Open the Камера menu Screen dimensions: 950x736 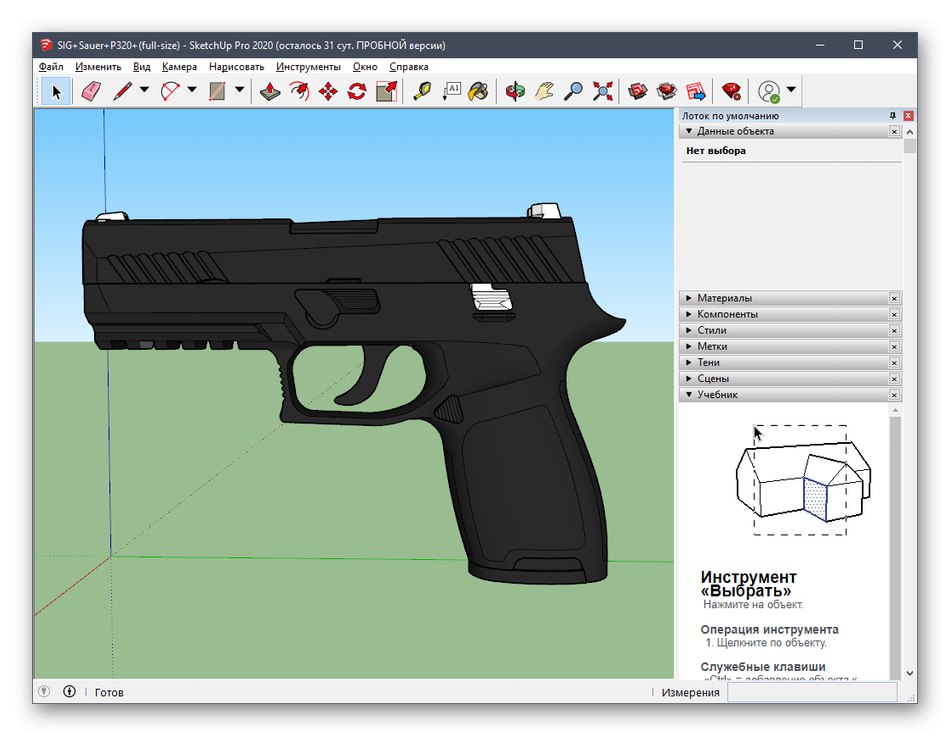pyautogui.click(x=179, y=67)
